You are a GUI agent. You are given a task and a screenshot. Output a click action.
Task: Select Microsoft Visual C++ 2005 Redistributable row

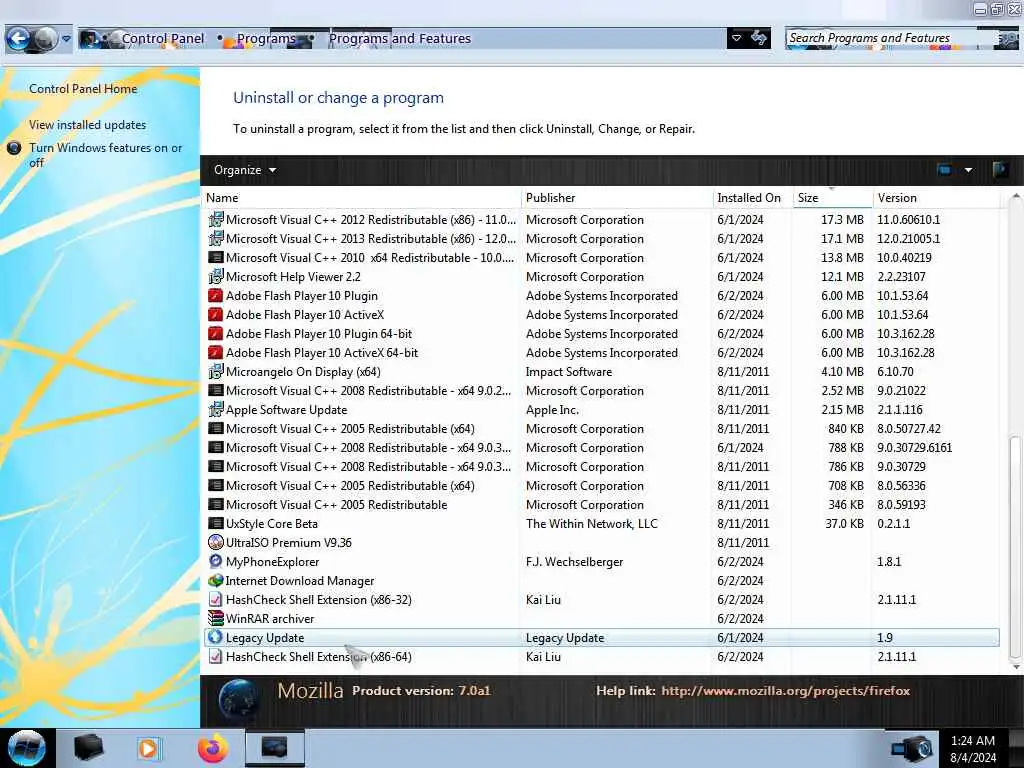pos(602,504)
